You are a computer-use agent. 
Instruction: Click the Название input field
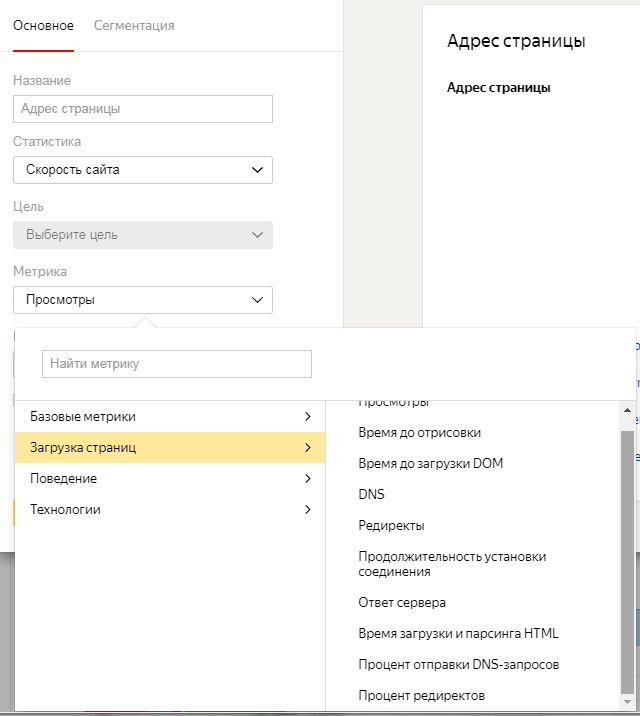pyautogui.click(x=143, y=108)
